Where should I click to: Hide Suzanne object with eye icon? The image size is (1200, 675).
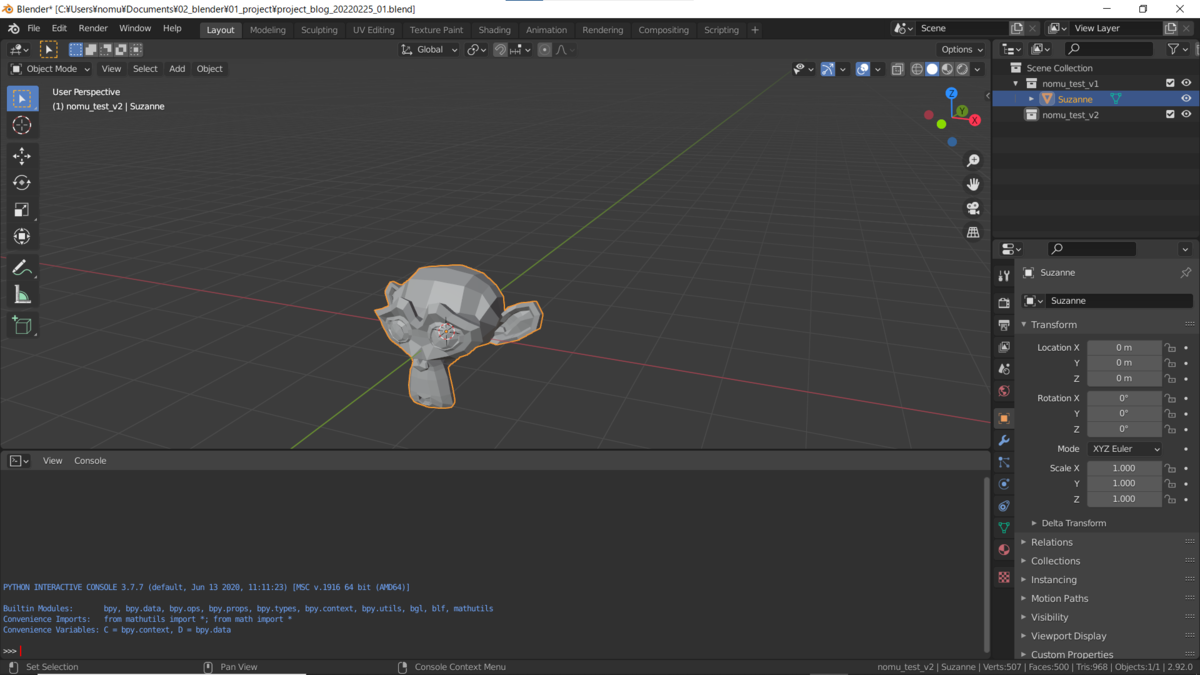pyautogui.click(x=1186, y=99)
